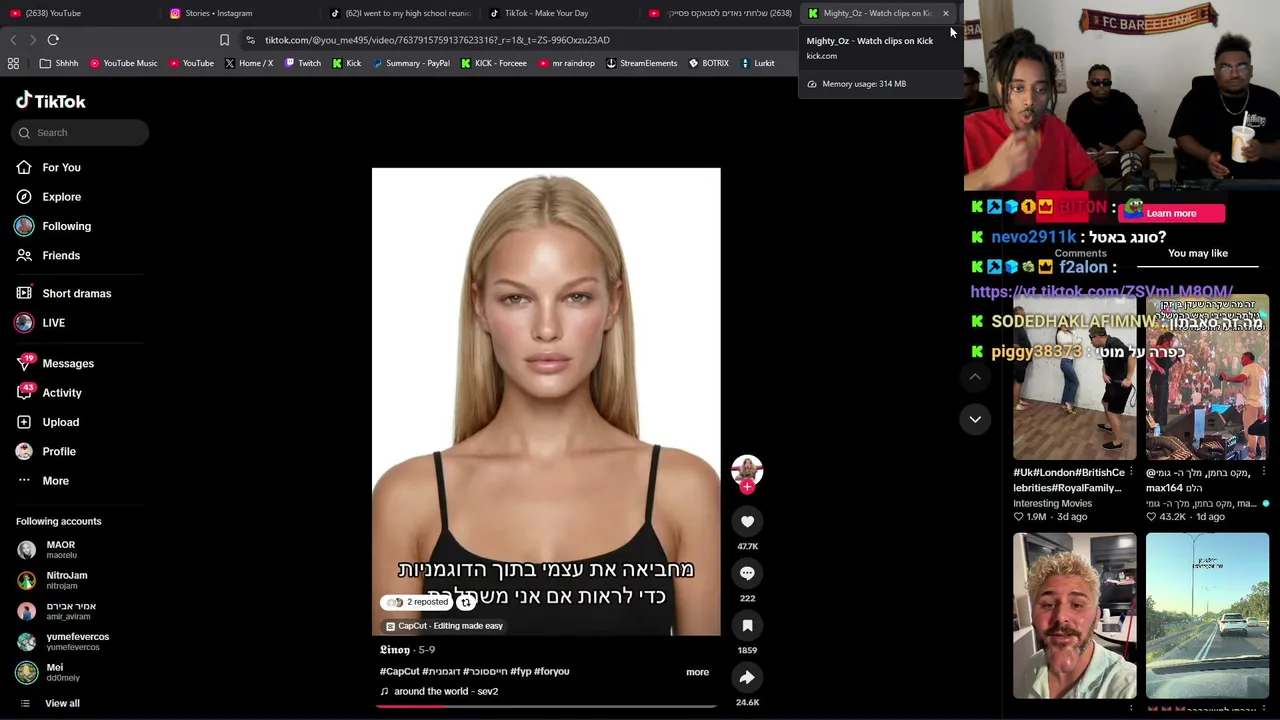Click the Learn more button
The image size is (1280, 720).
point(1171,213)
